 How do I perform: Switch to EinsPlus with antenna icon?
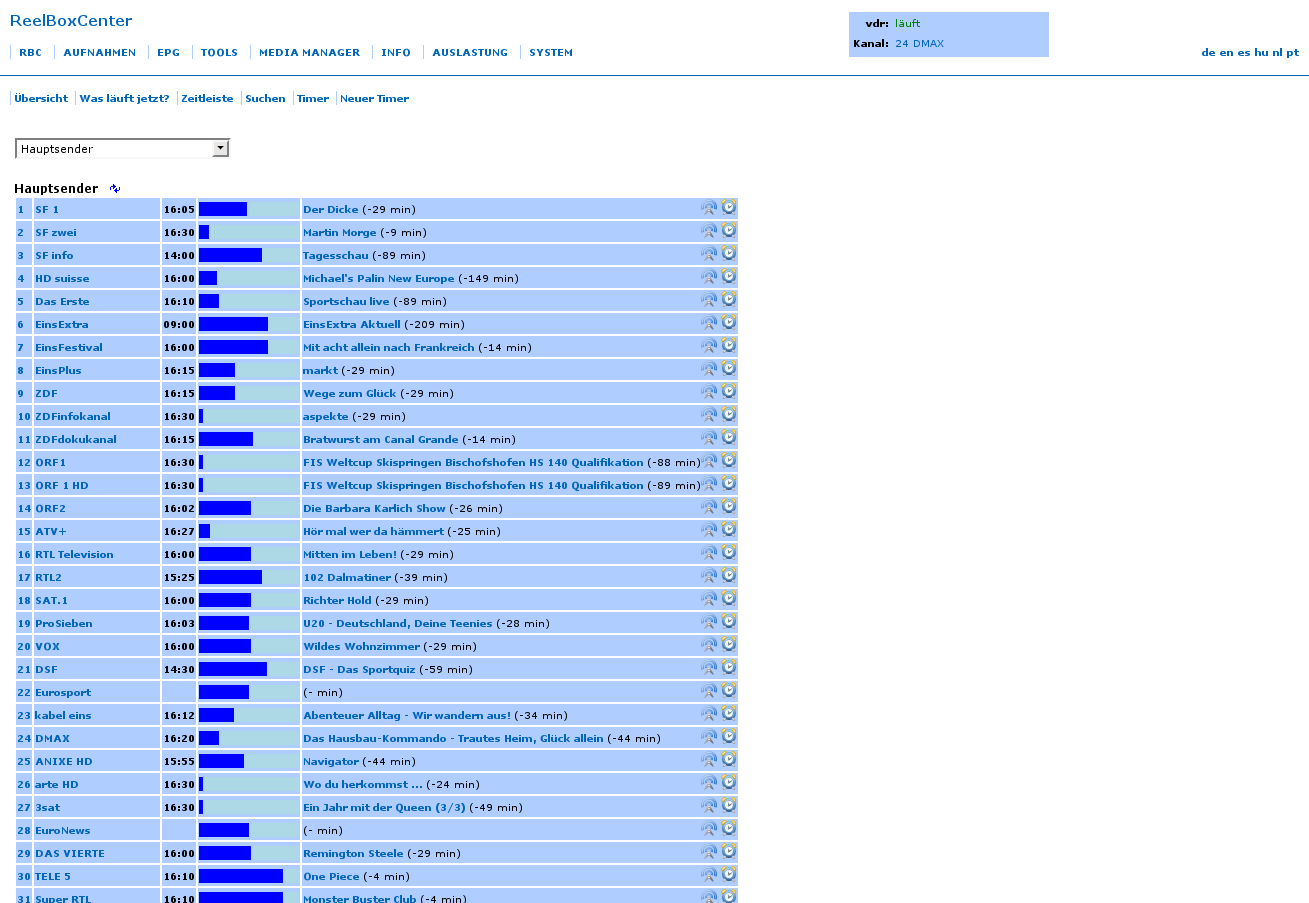[x=709, y=369]
